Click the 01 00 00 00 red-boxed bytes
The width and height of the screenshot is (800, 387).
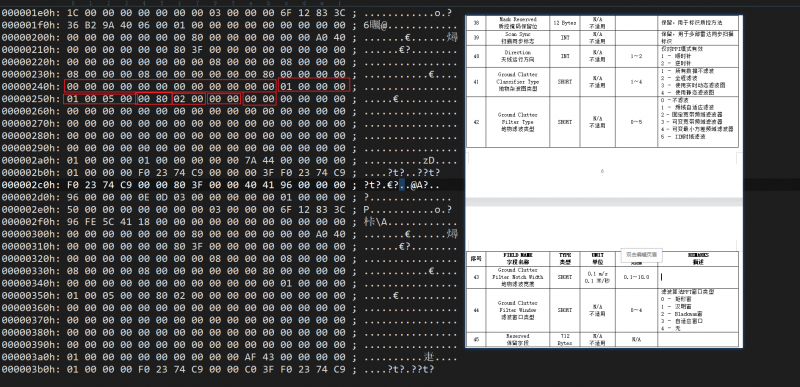(313, 85)
